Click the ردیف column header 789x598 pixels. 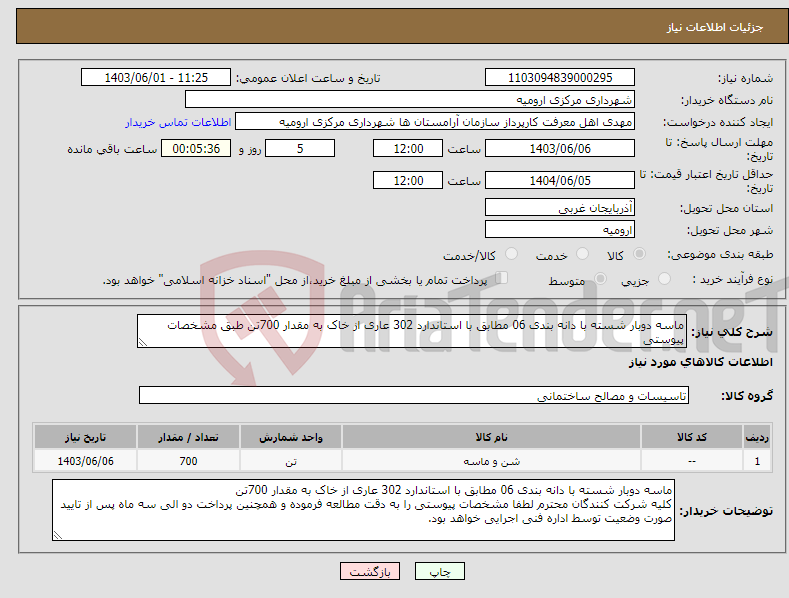(757, 437)
